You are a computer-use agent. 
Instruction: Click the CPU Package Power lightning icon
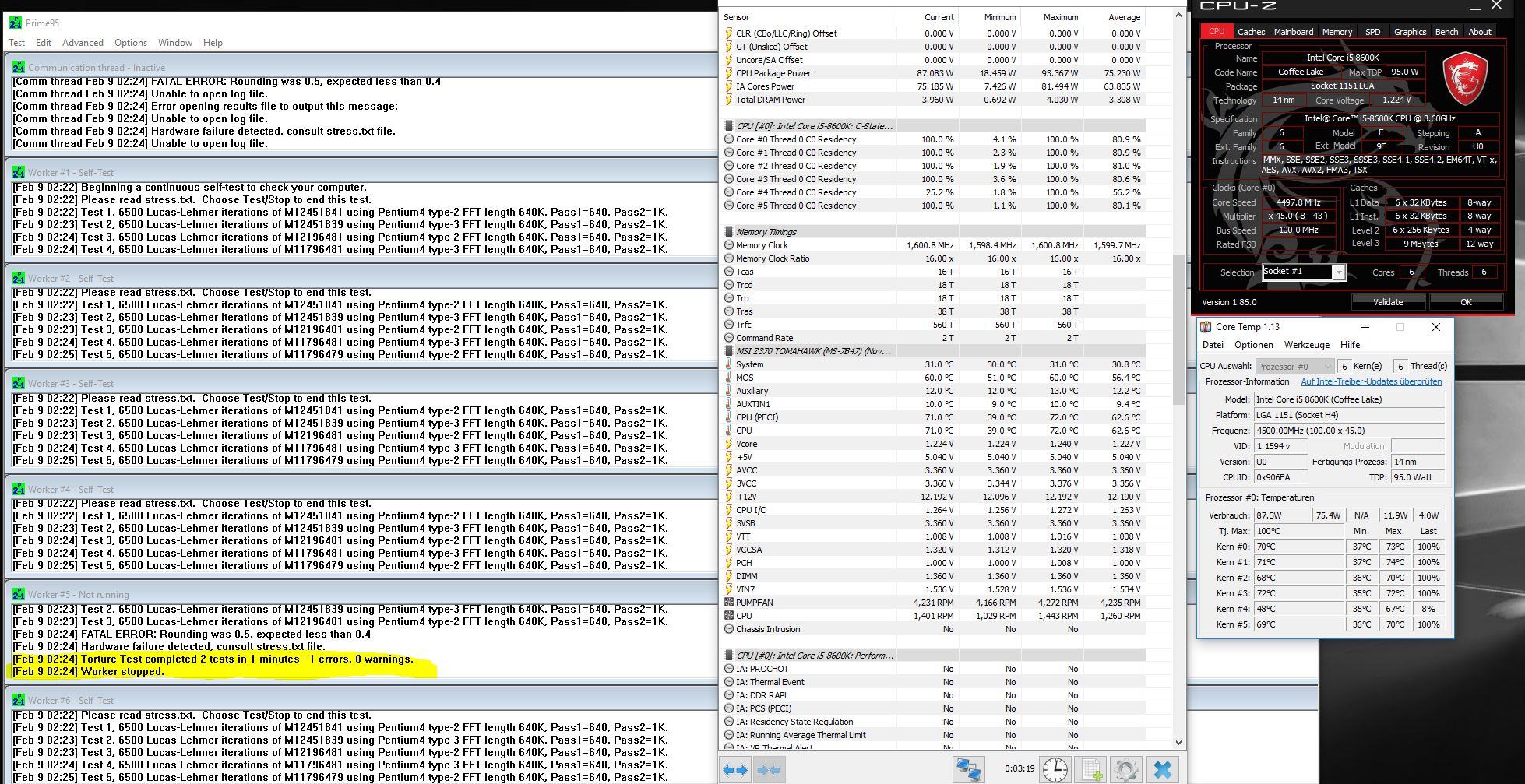[x=729, y=73]
